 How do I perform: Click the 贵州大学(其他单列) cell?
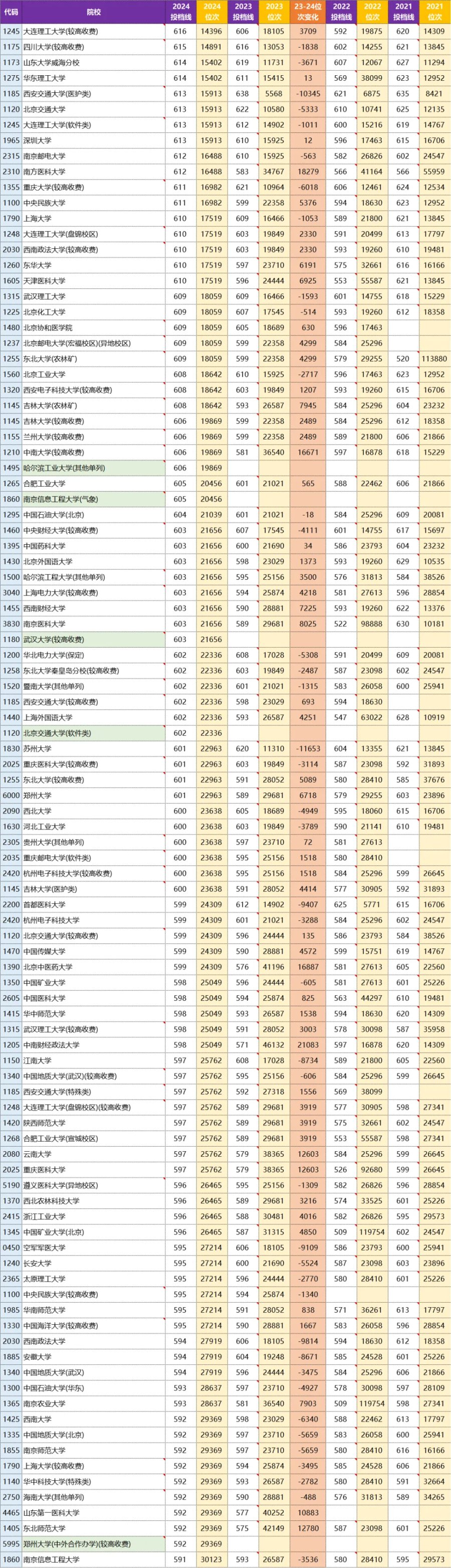point(94,842)
